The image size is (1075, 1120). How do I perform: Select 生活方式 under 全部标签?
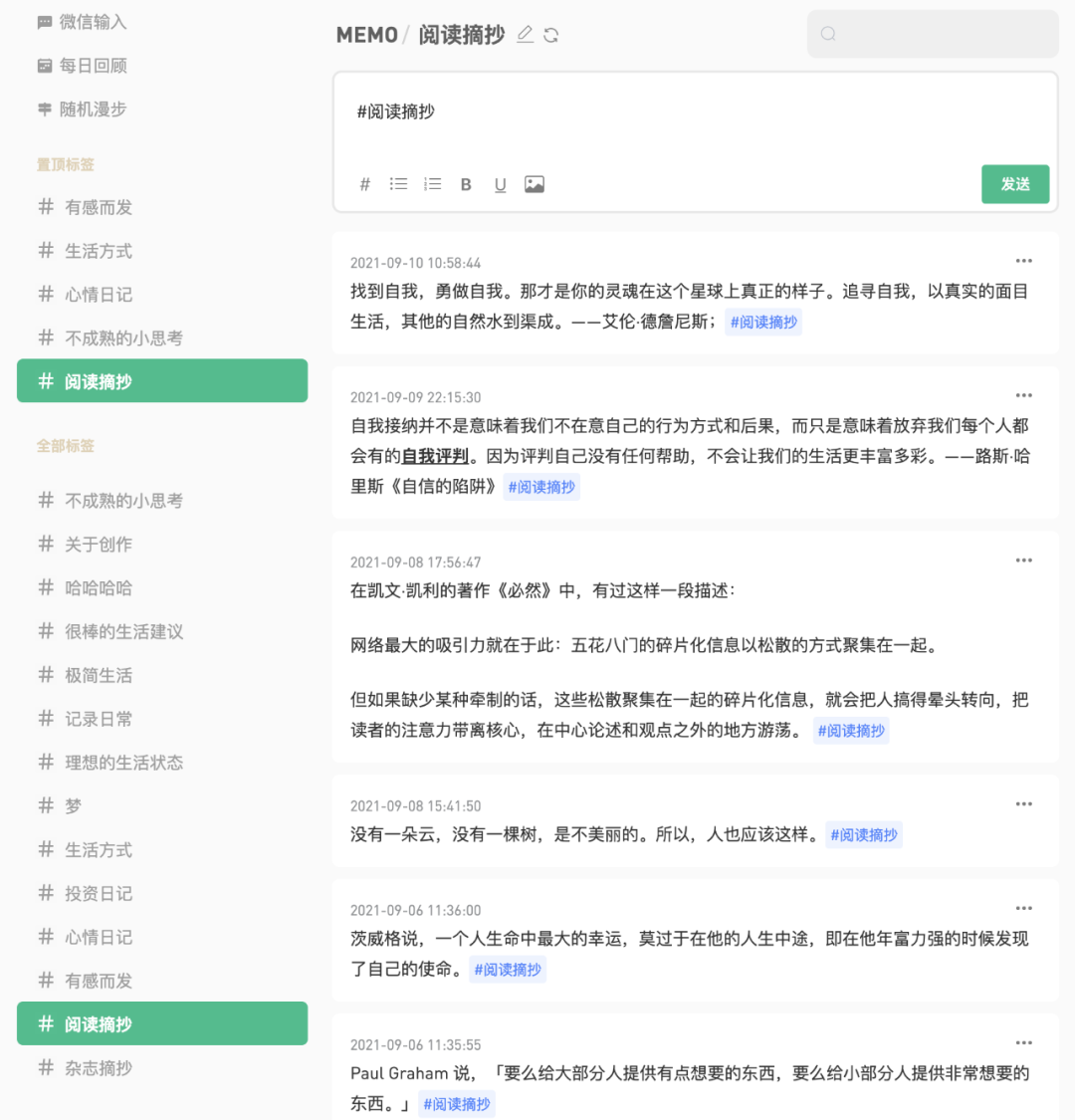pyautogui.click(x=162, y=849)
